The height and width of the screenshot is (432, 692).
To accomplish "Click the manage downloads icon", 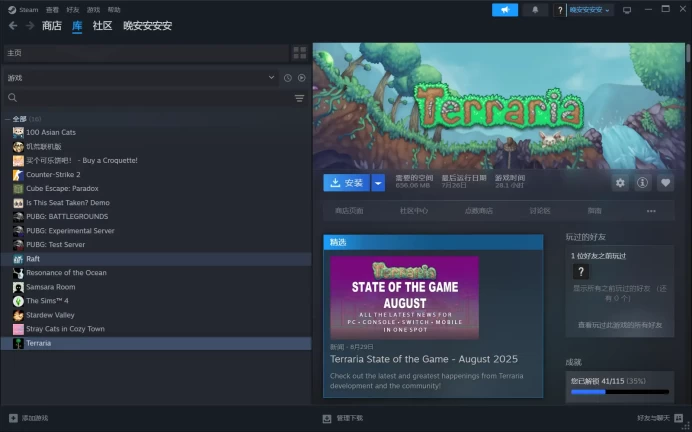I will (x=327, y=418).
